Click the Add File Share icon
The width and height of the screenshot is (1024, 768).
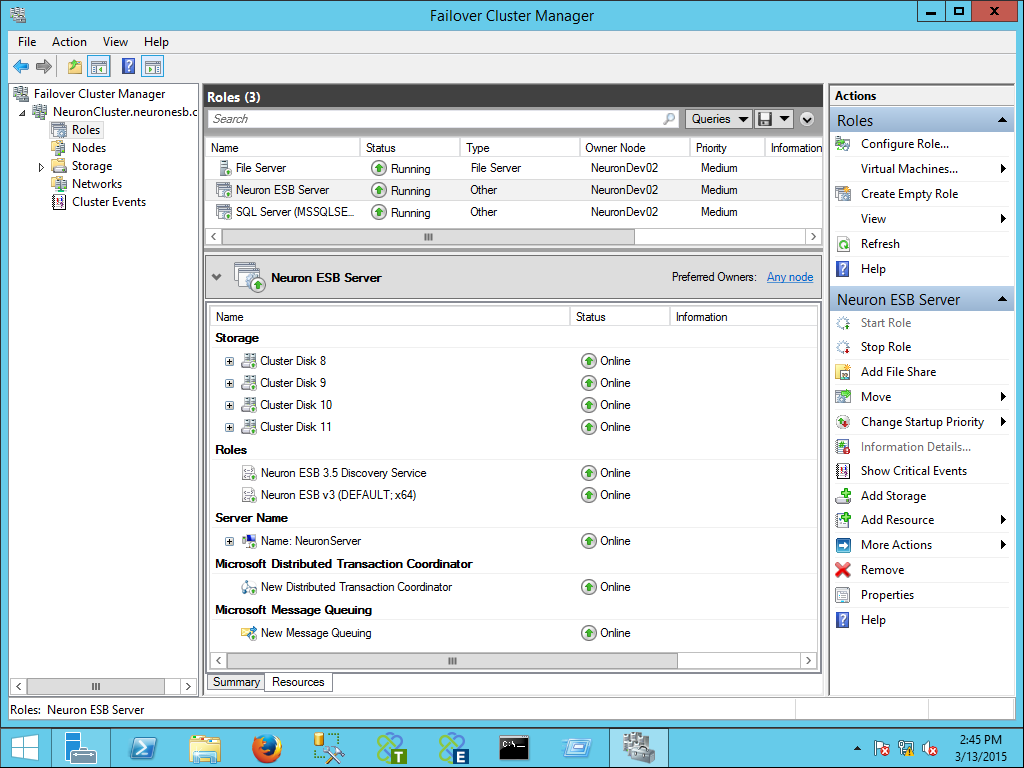(x=843, y=372)
